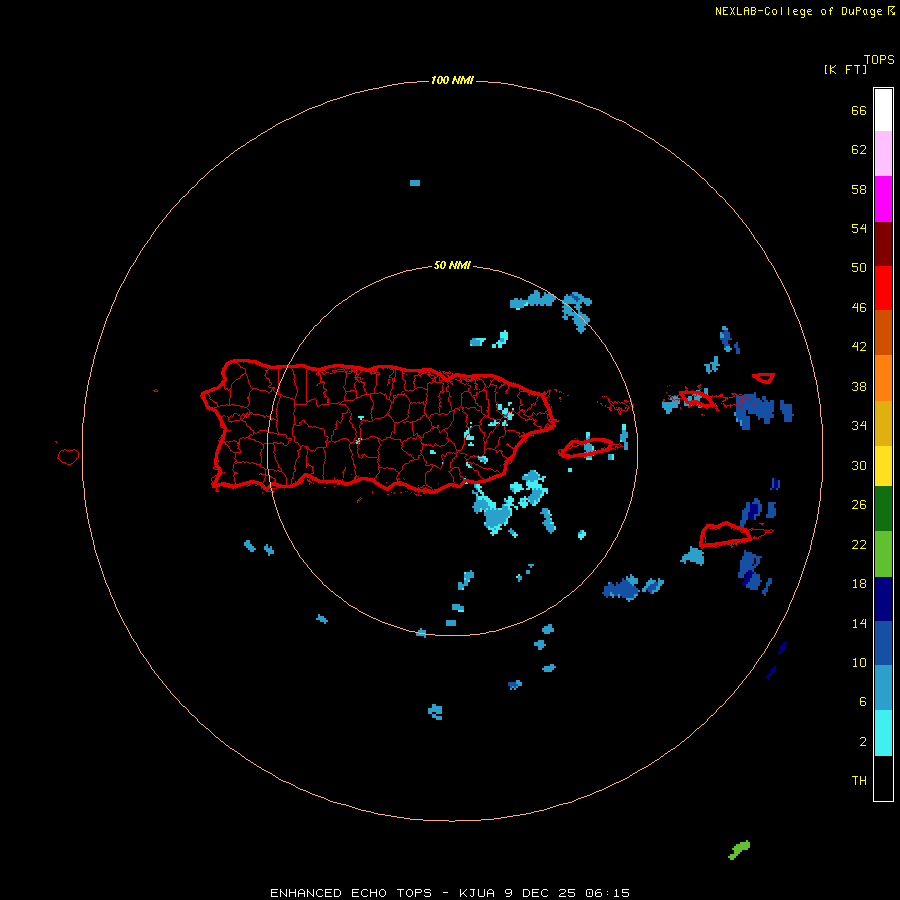Screen dimensions: 900x900
Task: Click the black TH threshold legend box
Action: pos(883,778)
